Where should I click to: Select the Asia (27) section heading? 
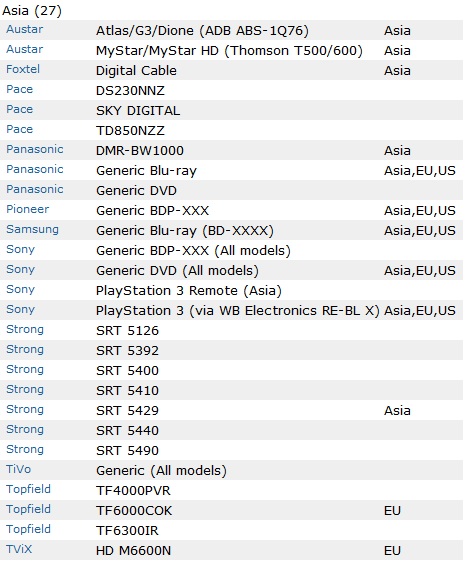pos(32,11)
